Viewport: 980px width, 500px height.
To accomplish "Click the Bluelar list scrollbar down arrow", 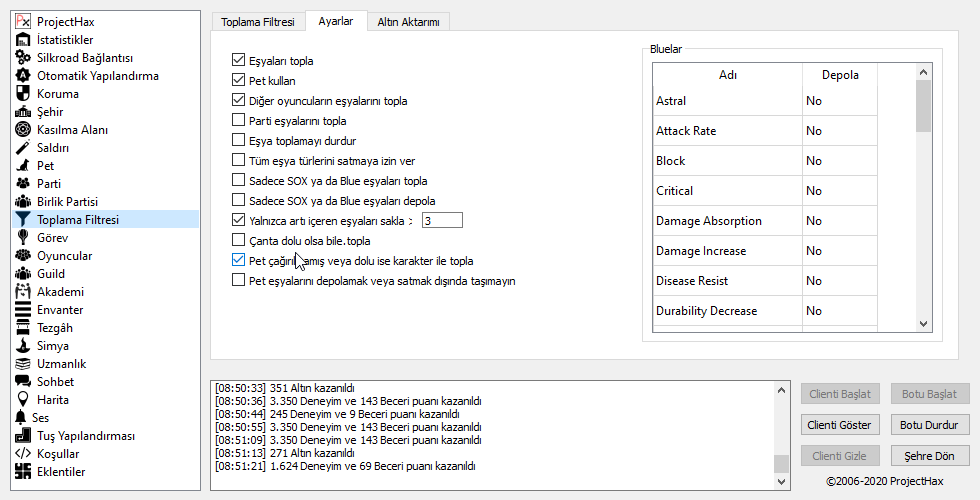I will 923,324.
